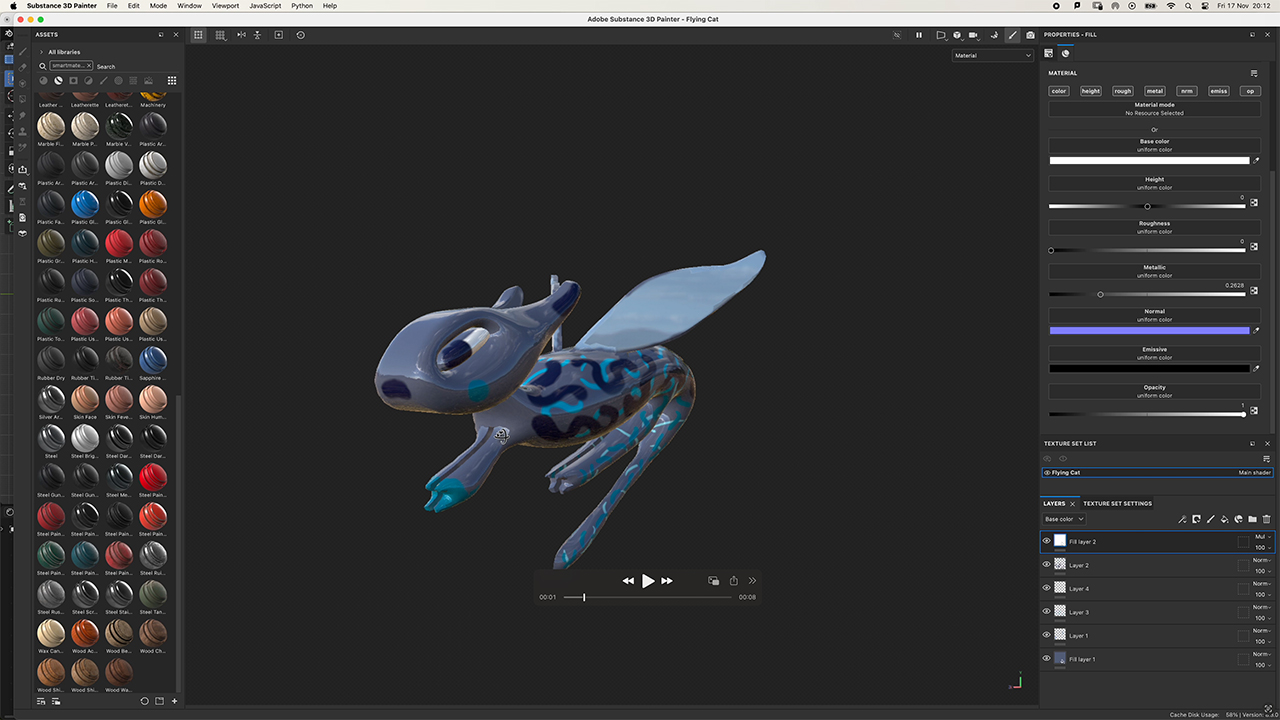Toggle the height channel button in Material

coord(1091,91)
